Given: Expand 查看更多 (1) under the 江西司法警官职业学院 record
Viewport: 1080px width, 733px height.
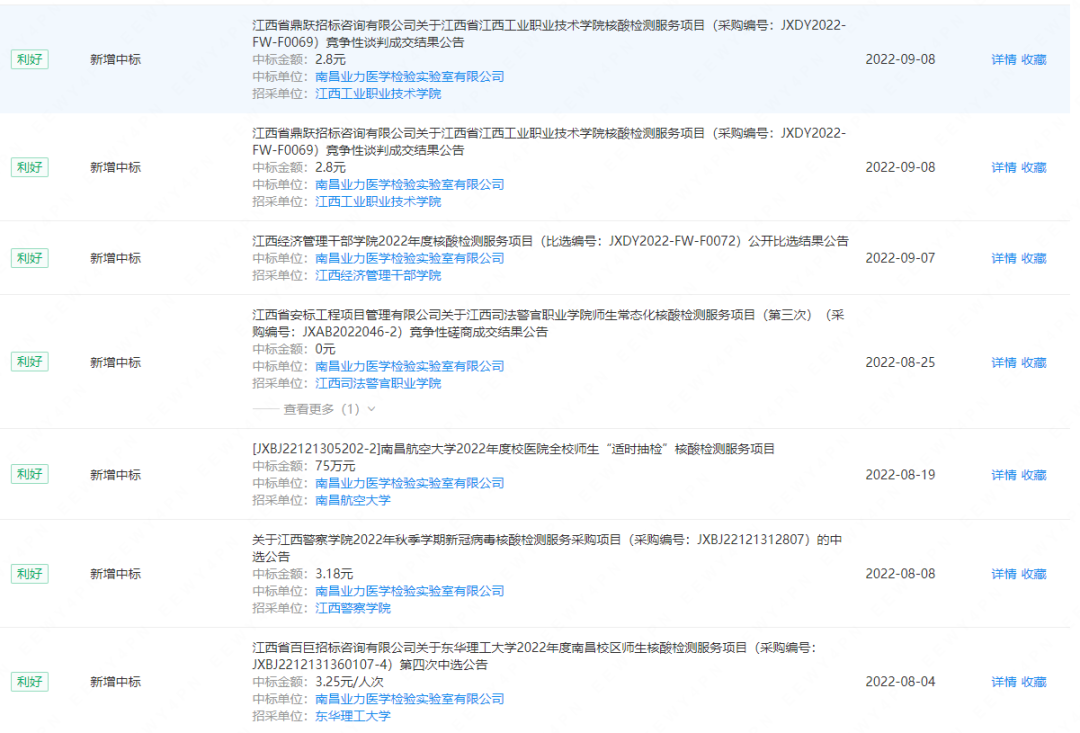Looking at the screenshot, I should tap(329, 409).
